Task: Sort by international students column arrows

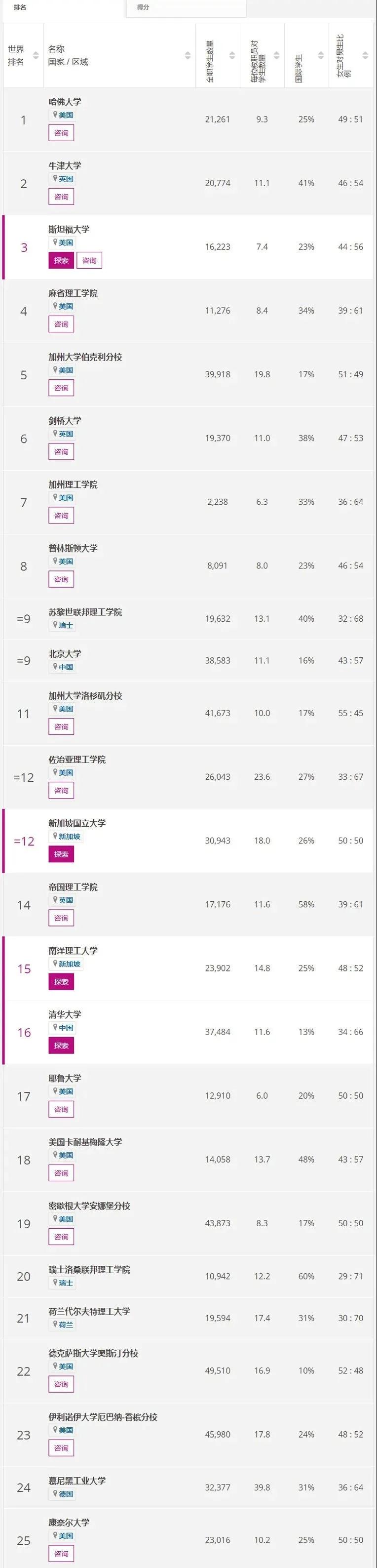Action: tap(321, 55)
